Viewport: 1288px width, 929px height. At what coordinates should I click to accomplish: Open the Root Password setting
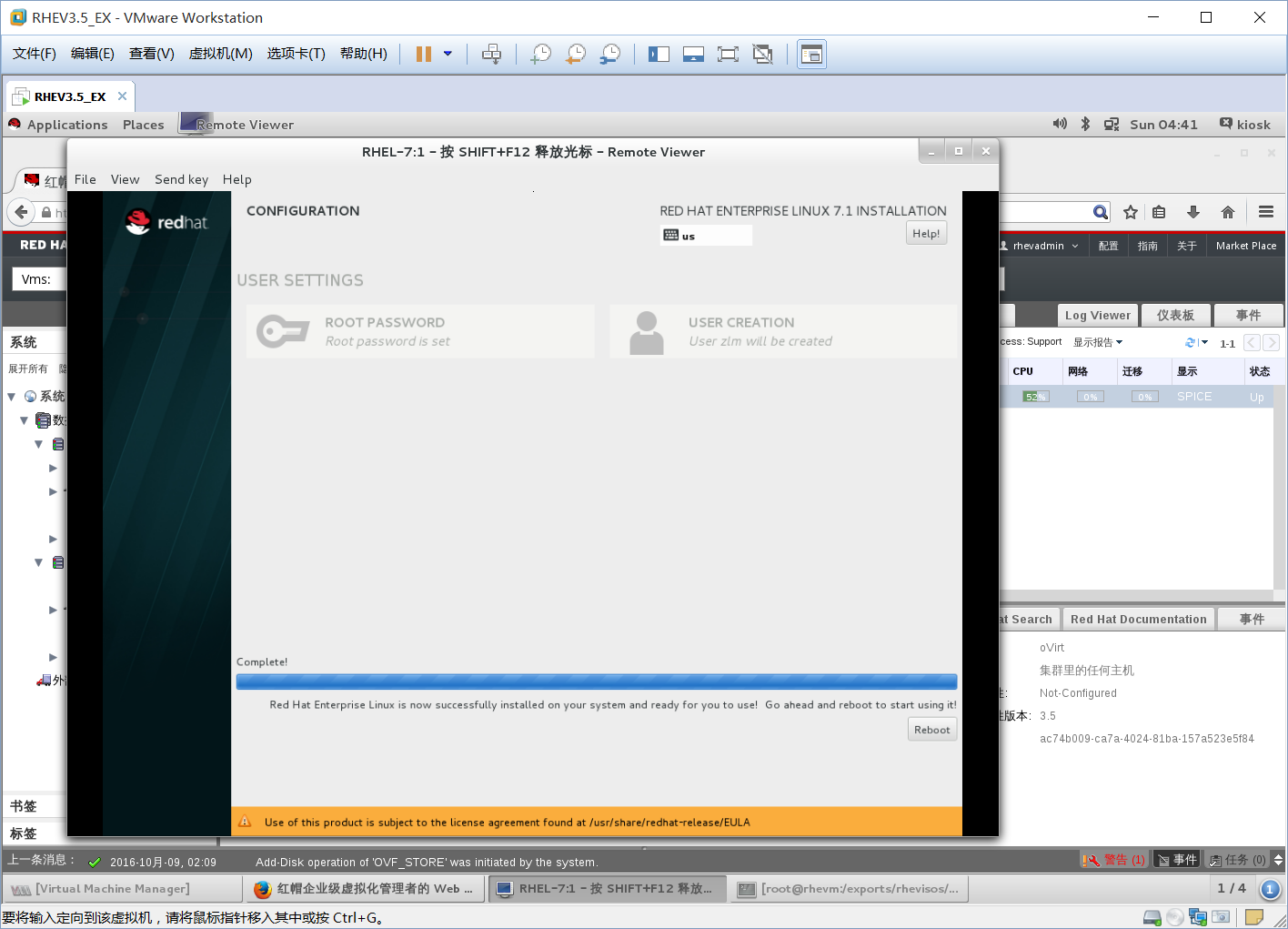(420, 331)
